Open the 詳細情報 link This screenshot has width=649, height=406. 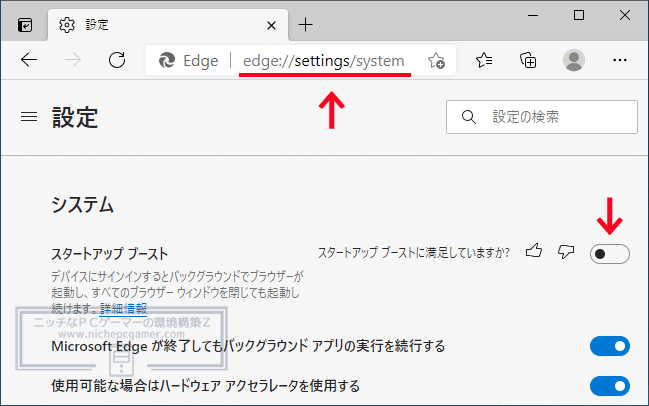(123, 309)
